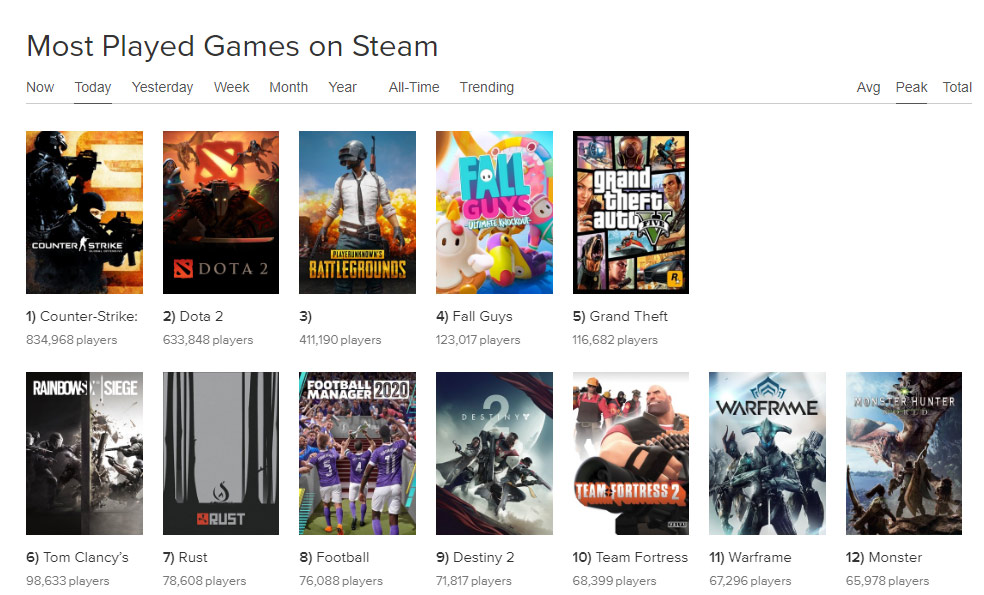Click '78,608 players' text
Screen dimensions: 984x595
click(205, 581)
